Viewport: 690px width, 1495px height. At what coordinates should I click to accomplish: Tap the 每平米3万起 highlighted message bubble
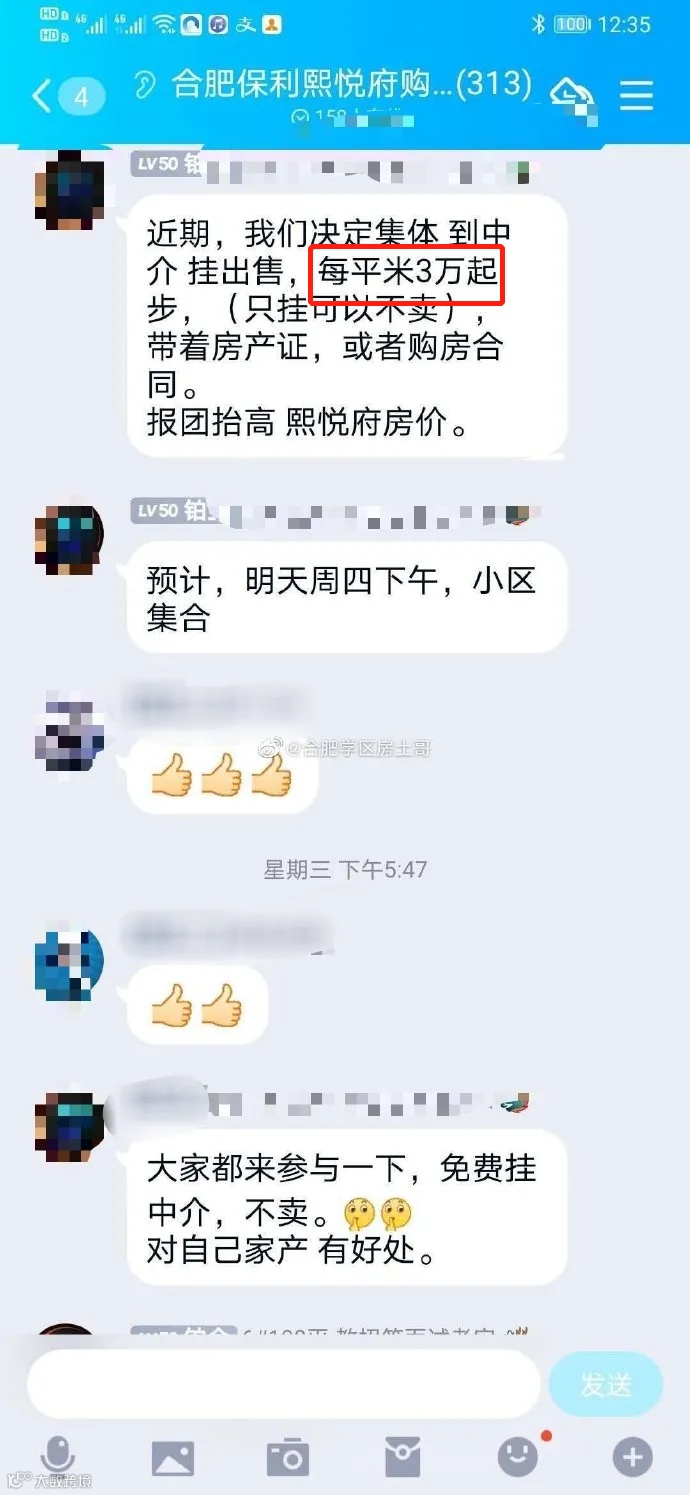(x=347, y=325)
